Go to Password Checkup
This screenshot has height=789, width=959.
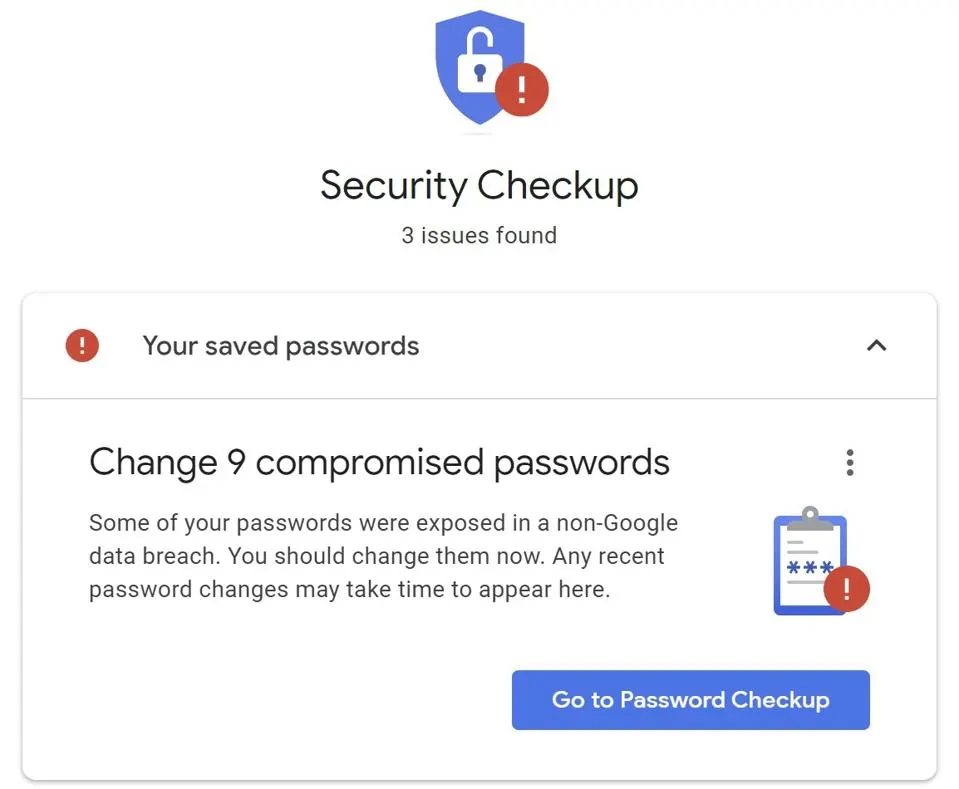(x=691, y=700)
